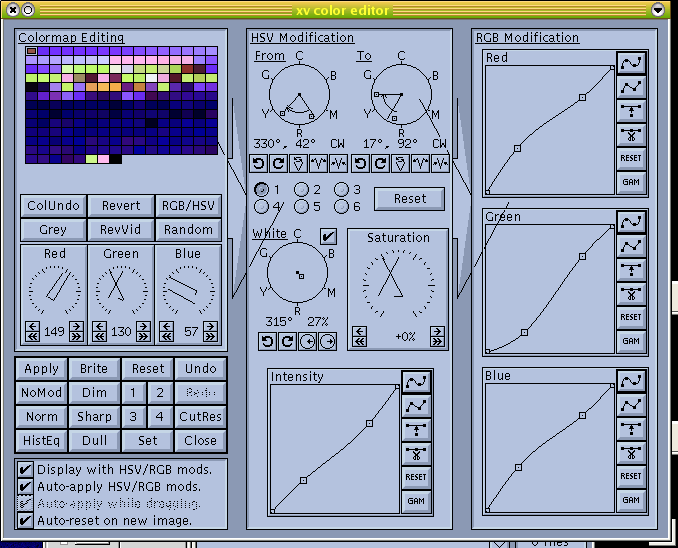The image size is (678, 548).
Task: Rotate From hue range clockwise
Action: point(278,163)
